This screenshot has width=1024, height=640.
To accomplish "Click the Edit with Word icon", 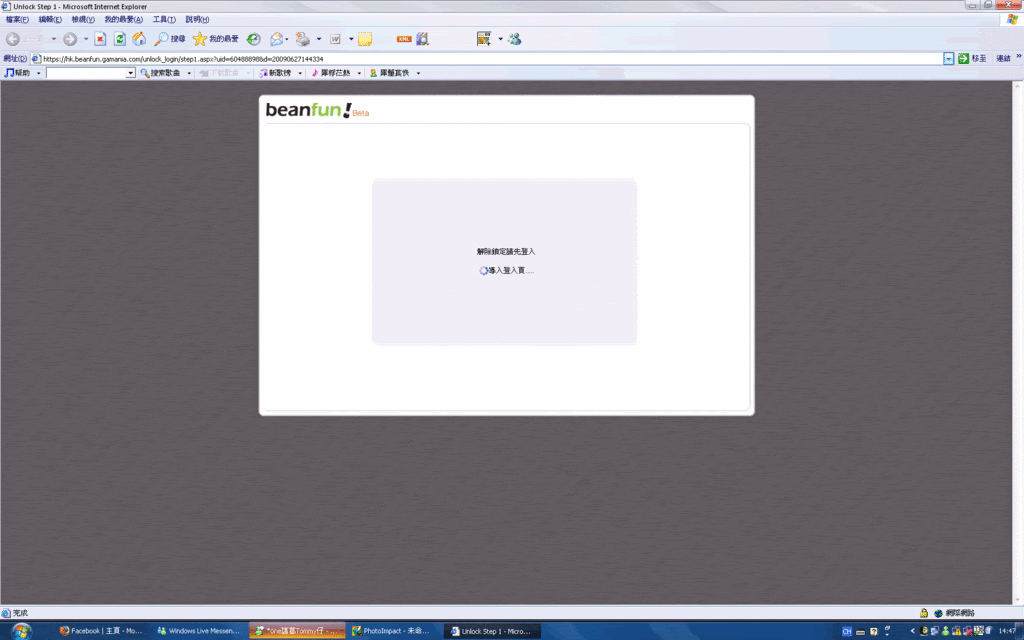I will point(335,39).
